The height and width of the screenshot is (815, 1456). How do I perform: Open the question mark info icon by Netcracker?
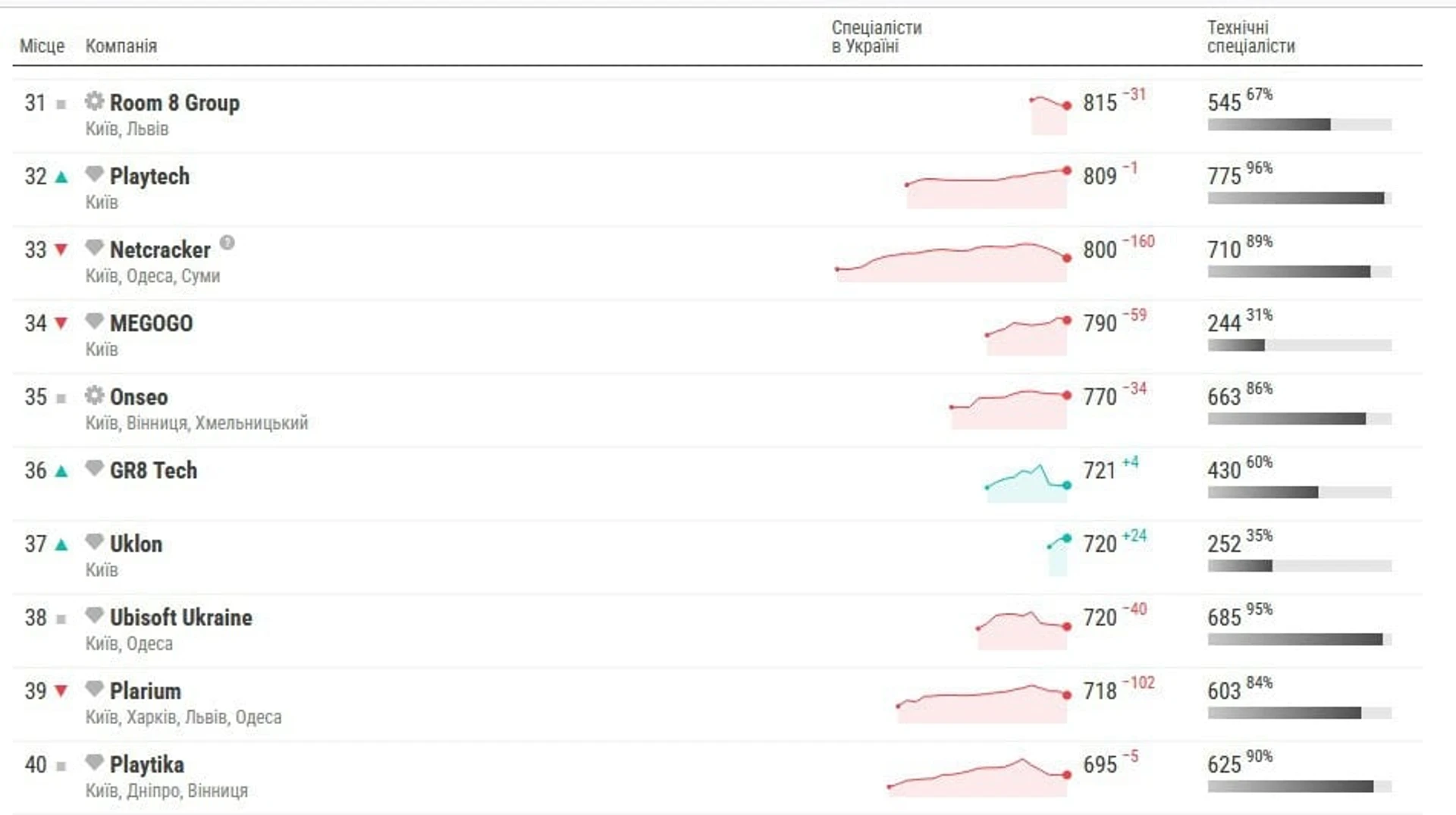[x=227, y=243]
